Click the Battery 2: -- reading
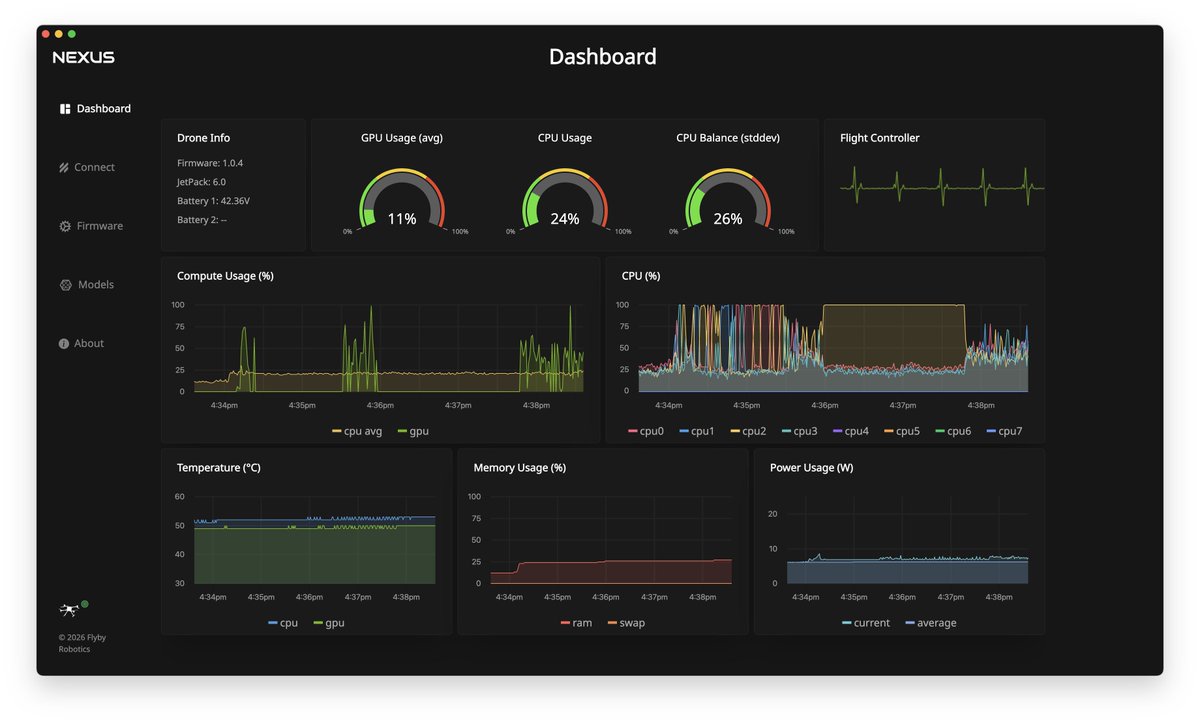The width and height of the screenshot is (1200, 724). (x=202, y=220)
